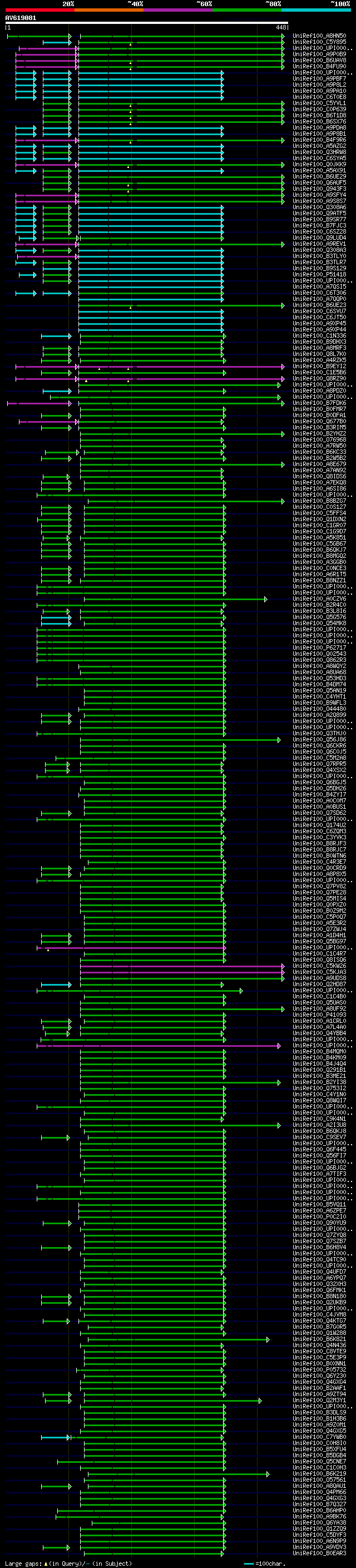Select hit label UniRef100_Q0JKK9
This screenshot has width=356, height=1568.
pyautogui.click(x=319, y=164)
